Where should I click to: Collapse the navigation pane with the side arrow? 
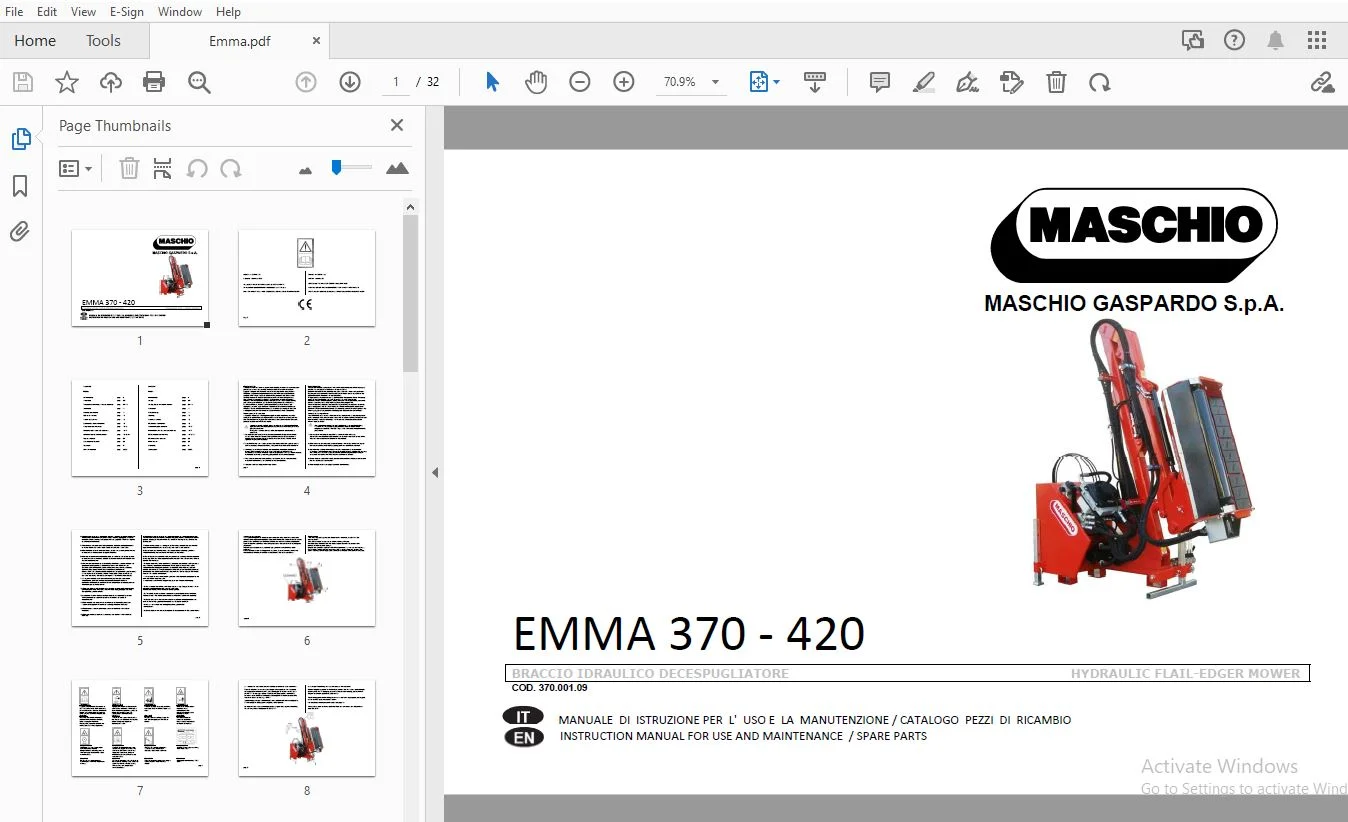(435, 472)
